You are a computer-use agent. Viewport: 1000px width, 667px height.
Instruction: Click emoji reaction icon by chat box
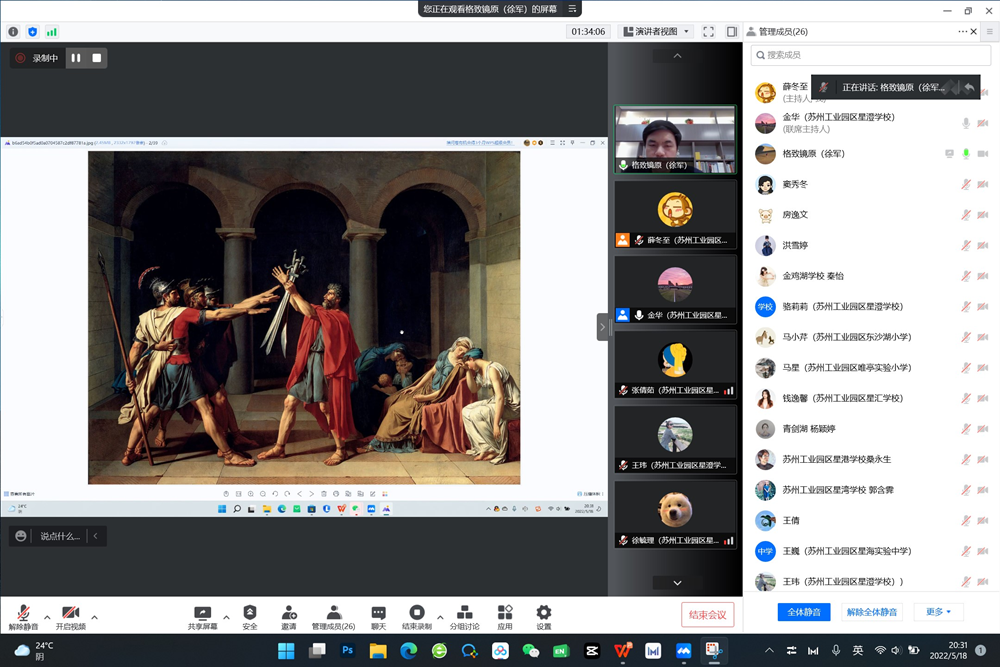[20, 536]
